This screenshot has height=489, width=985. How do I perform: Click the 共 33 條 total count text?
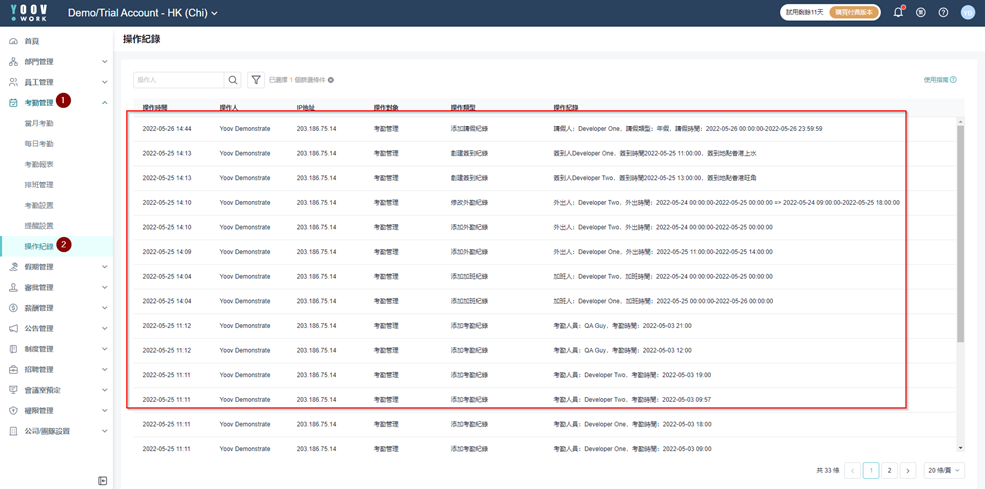[827, 470]
